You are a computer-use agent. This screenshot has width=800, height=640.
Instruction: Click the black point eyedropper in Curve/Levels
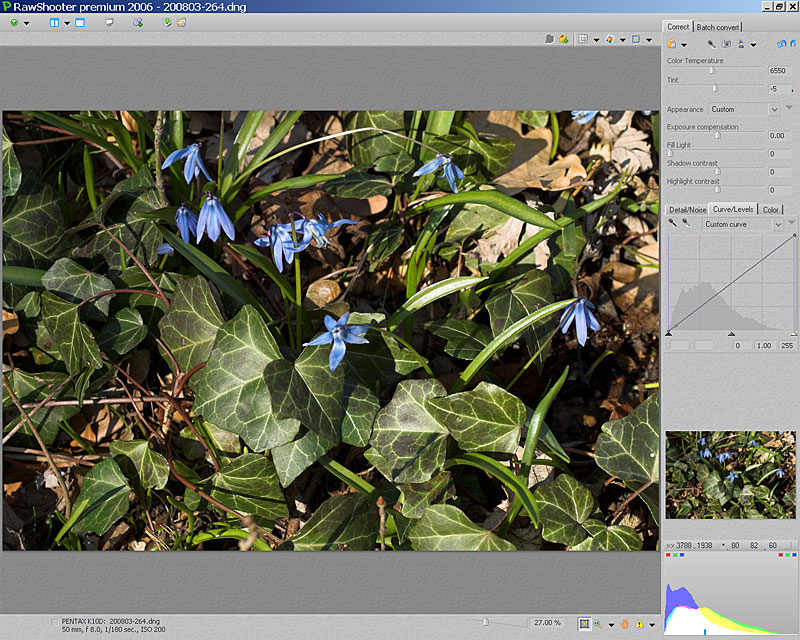pyautogui.click(x=673, y=224)
